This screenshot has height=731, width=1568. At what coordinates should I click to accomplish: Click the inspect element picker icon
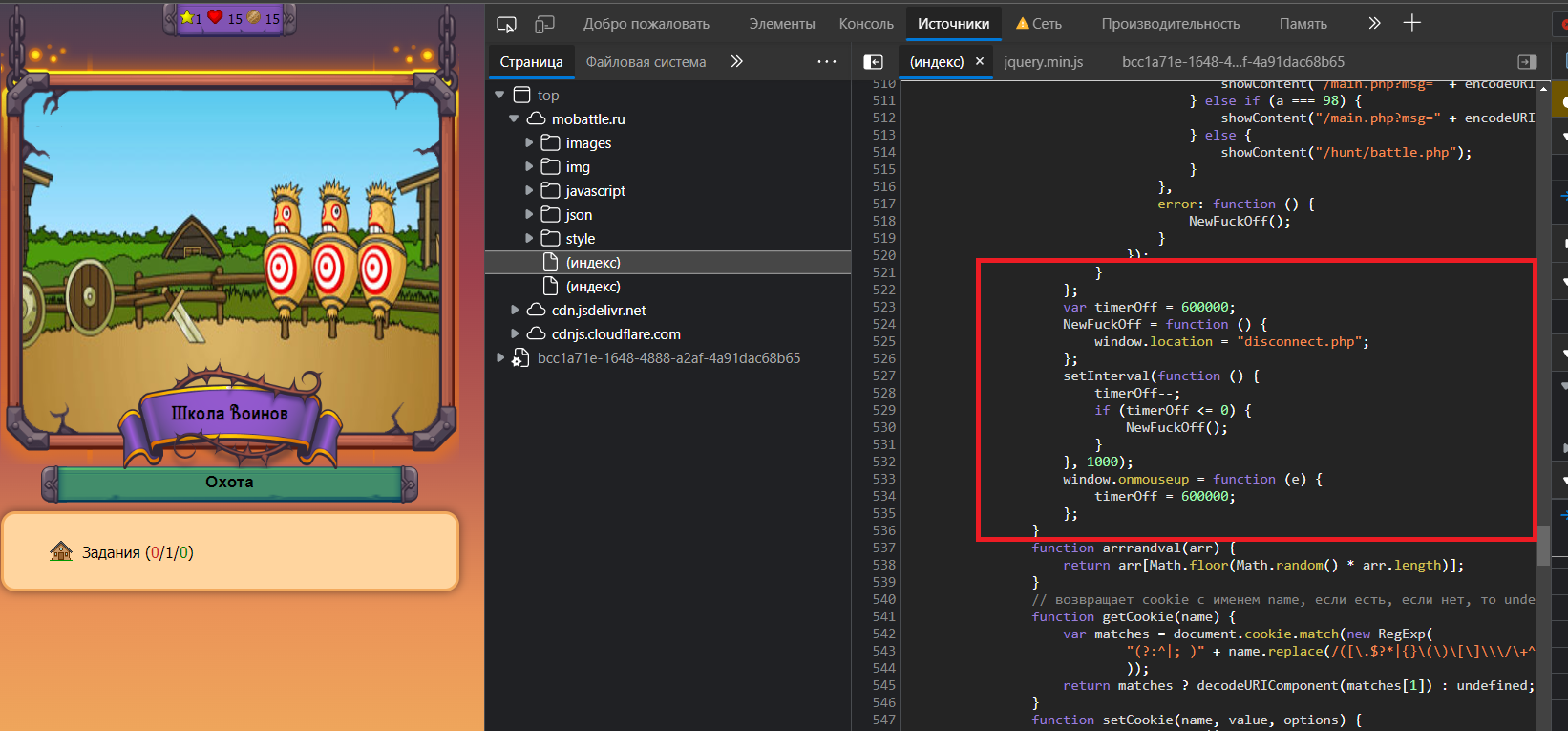[x=506, y=24]
